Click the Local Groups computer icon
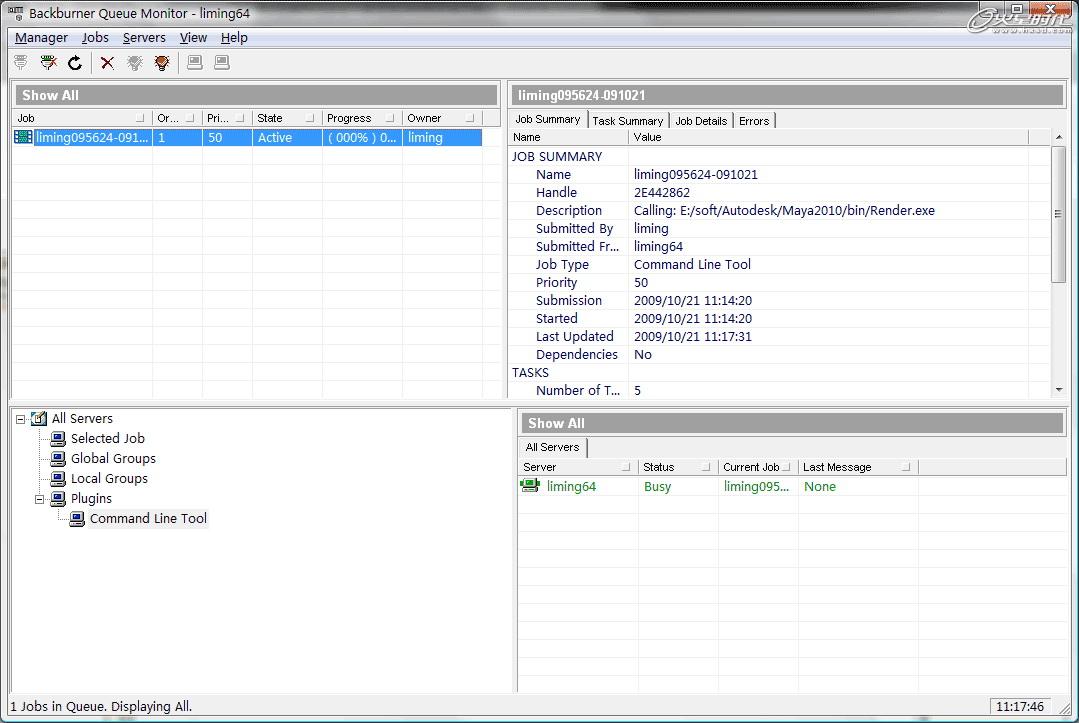The height and width of the screenshot is (723, 1079). (58, 478)
